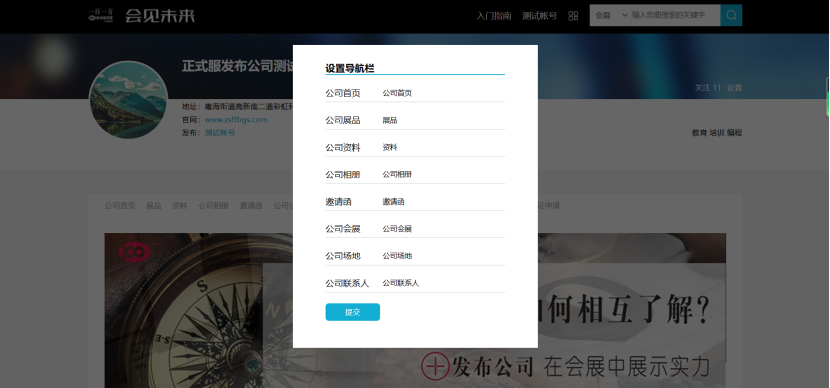Viewport: 830px width, 388px height.
Task: Click the 公司联系人 label in dialog
Action: pos(347,283)
